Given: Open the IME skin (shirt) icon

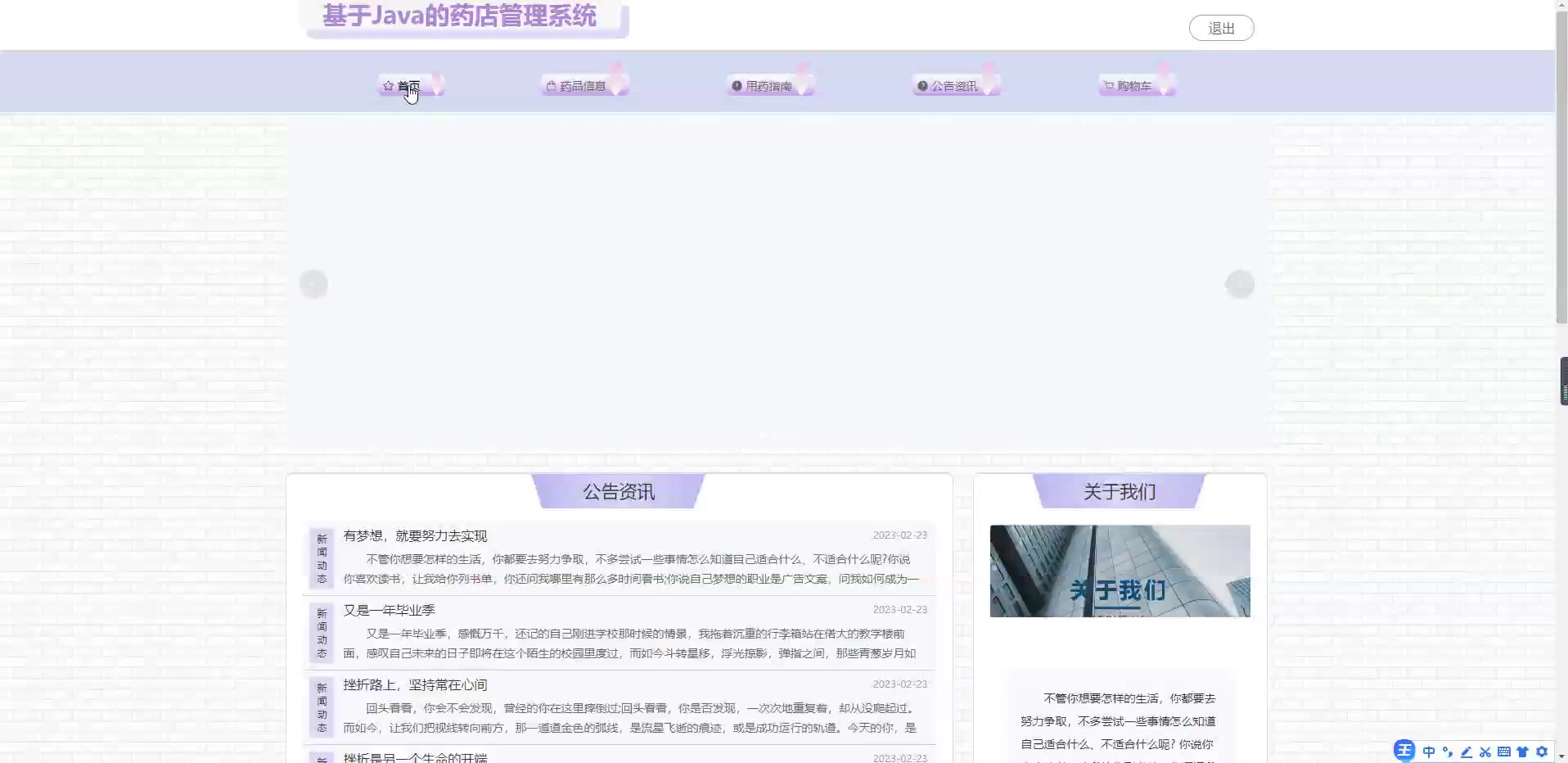Looking at the screenshot, I should pos(1523,752).
